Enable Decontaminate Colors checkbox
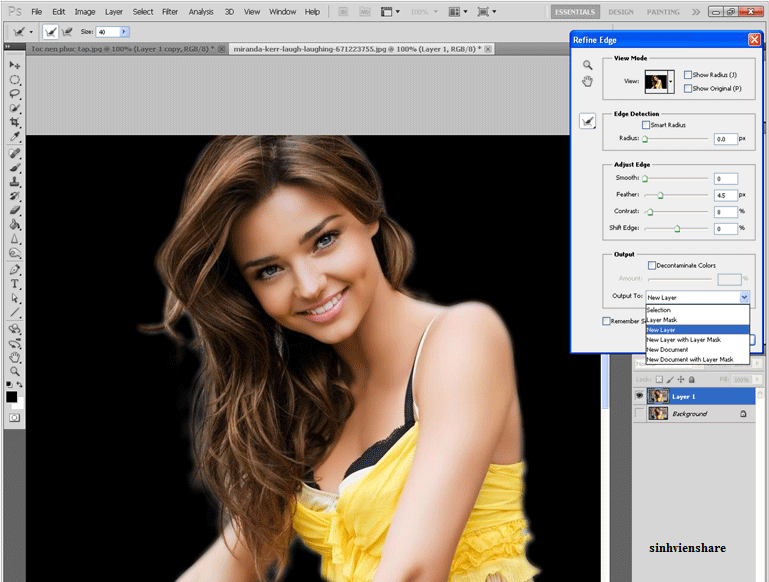This screenshot has height=582, width=769. 653,265
